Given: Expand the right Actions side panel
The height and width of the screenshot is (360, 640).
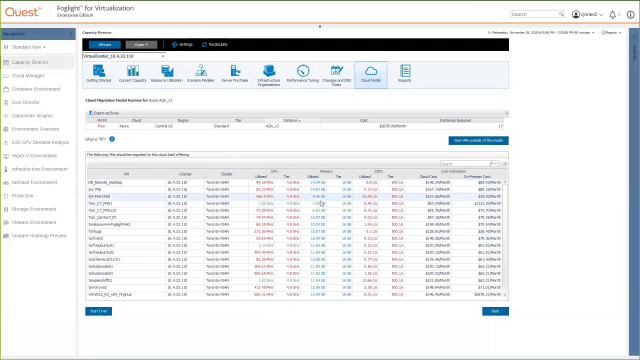Looking at the screenshot, I should point(634,37).
